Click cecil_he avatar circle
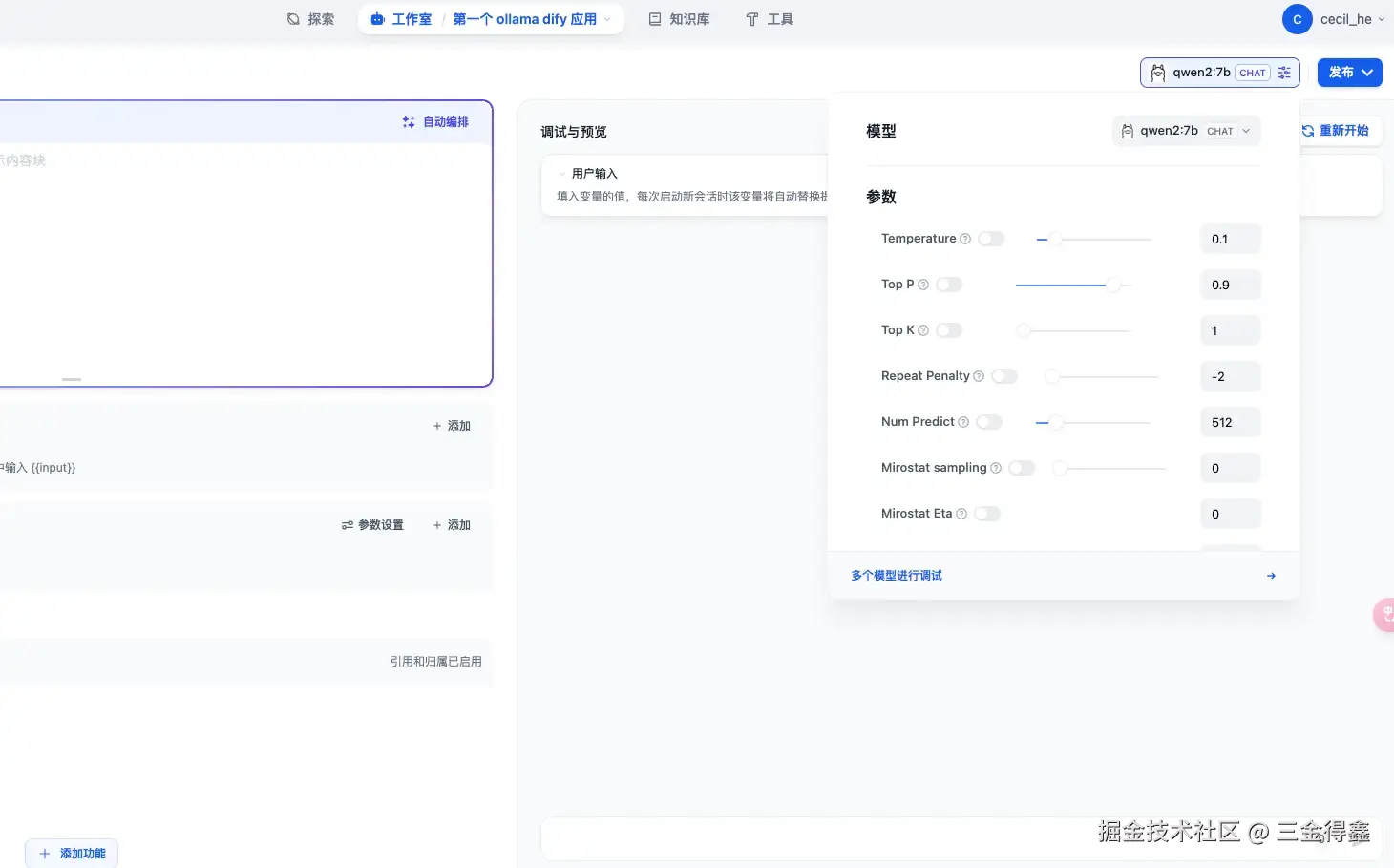The height and width of the screenshot is (868, 1394). coord(1297,19)
